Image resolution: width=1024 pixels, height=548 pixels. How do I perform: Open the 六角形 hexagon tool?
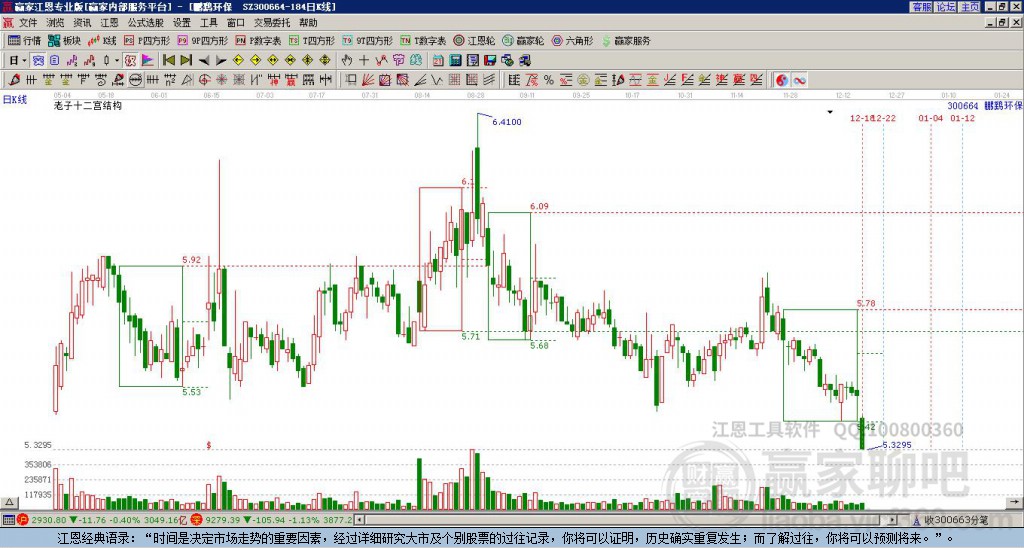573,40
